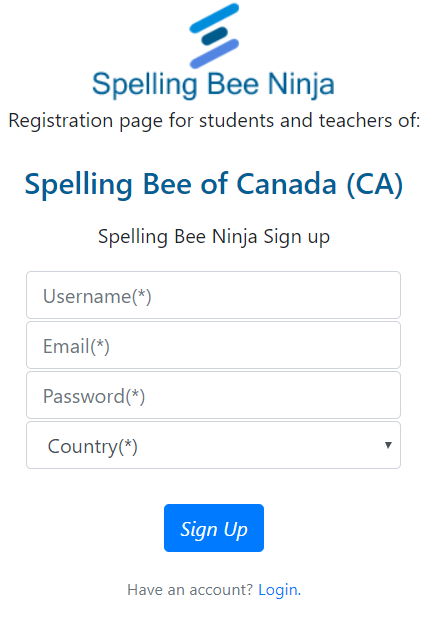Click the word Spelling in the blue heading
445x642 pixels.
point(79,185)
